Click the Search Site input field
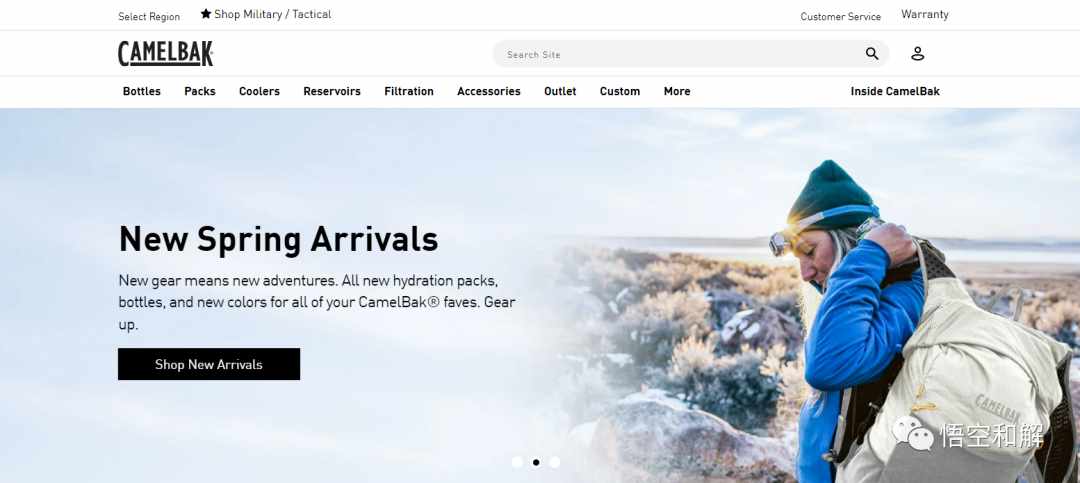Viewport: 1080px width, 483px height. coord(678,54)
